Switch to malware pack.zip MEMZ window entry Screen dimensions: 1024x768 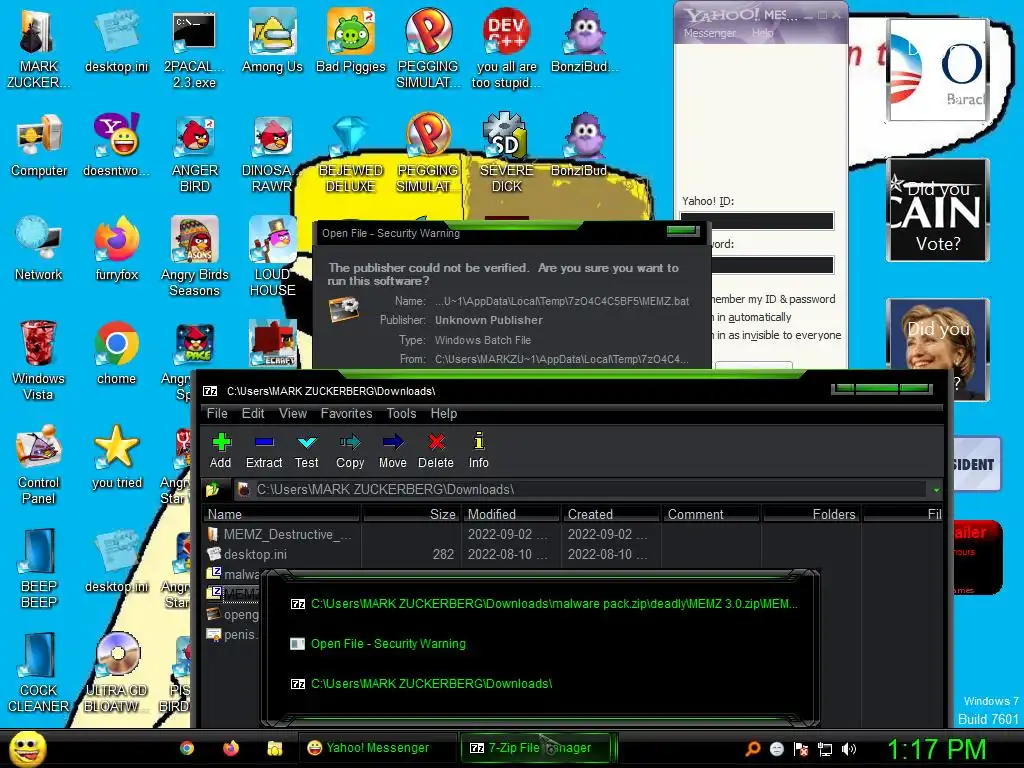[x=543, y=603]
